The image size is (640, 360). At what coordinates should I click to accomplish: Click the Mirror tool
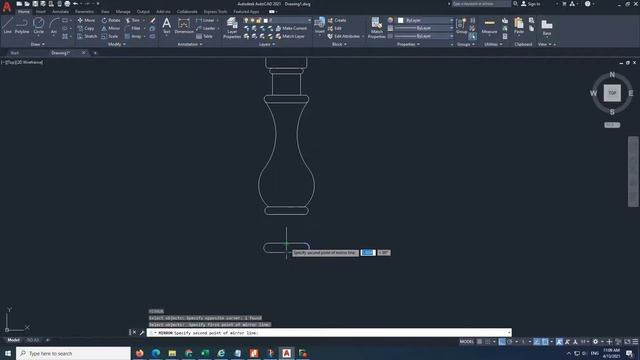(111, 28)
